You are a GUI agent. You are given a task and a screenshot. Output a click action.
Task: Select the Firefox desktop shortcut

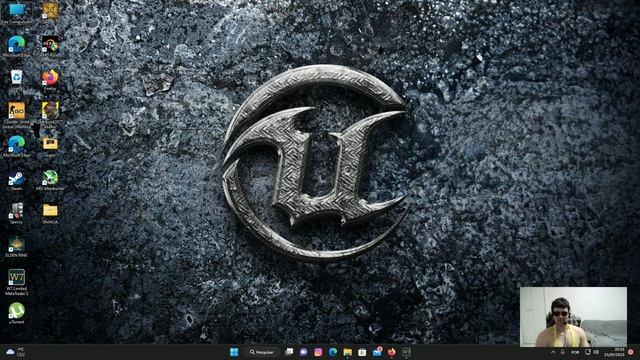point(50,80)
